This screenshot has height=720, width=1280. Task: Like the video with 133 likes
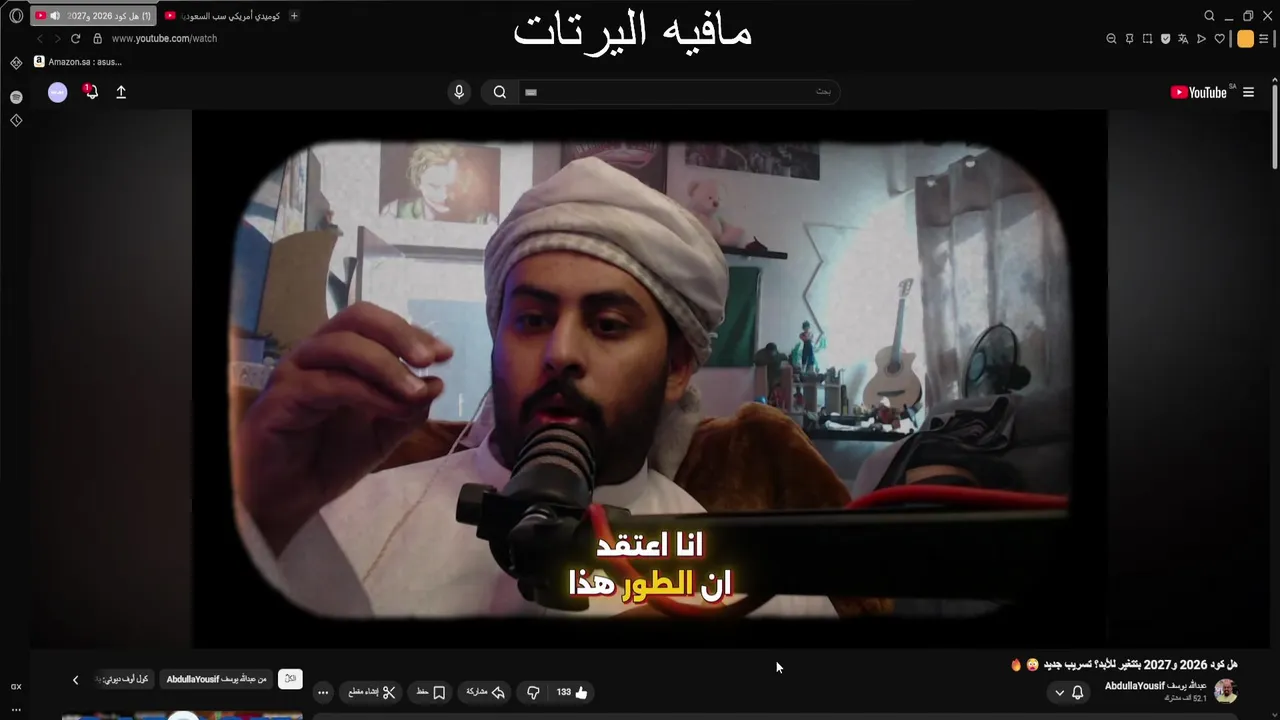tap(573, 692)
